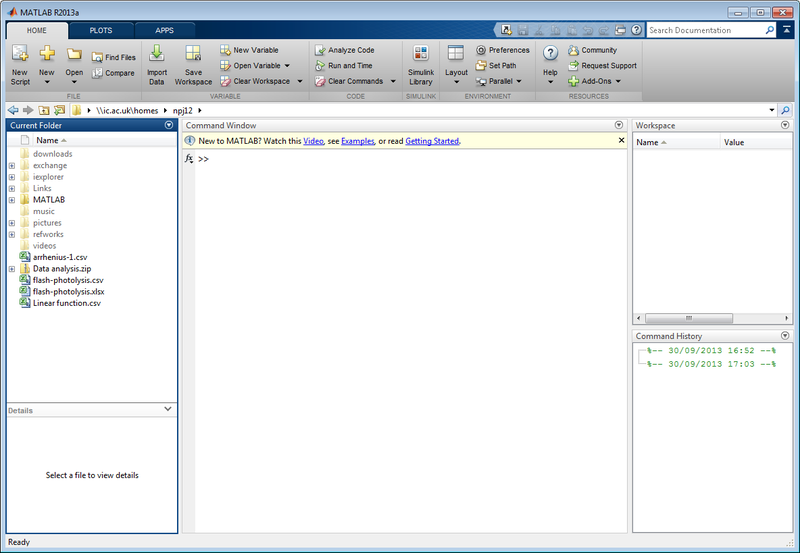Screen dimensions: 800x553
Task: Click the quick access Undo icon
Action: [587, 30]
